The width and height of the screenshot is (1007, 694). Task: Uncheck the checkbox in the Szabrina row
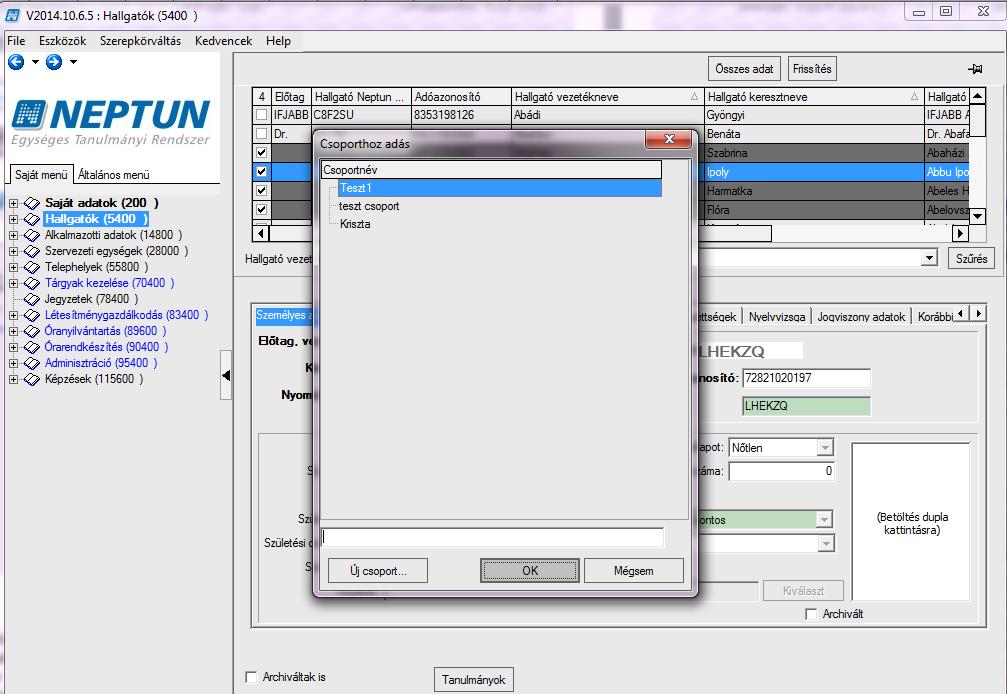(x=261, y=153)
